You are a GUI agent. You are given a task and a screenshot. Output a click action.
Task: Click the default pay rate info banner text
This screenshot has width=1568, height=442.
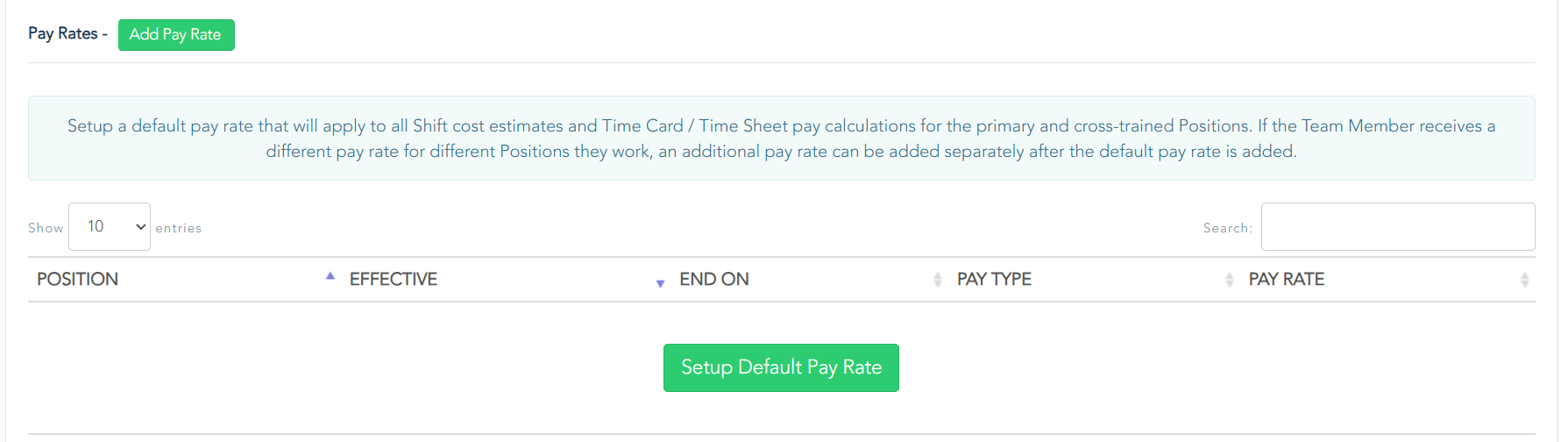(781, 139)
